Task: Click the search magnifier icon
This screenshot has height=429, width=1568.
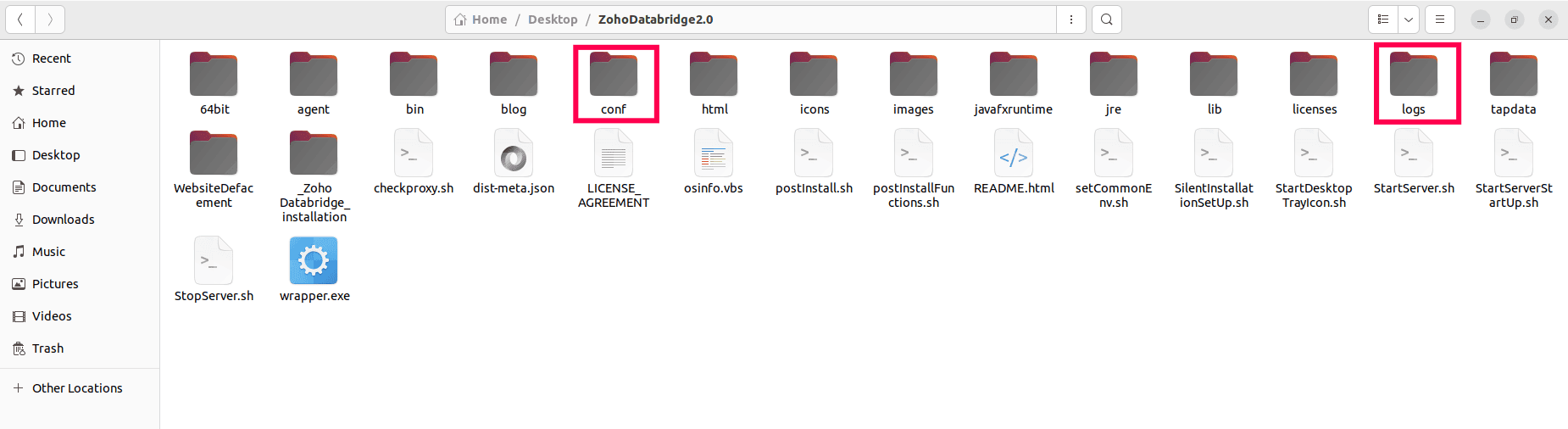Action: tap(1107, 19)
